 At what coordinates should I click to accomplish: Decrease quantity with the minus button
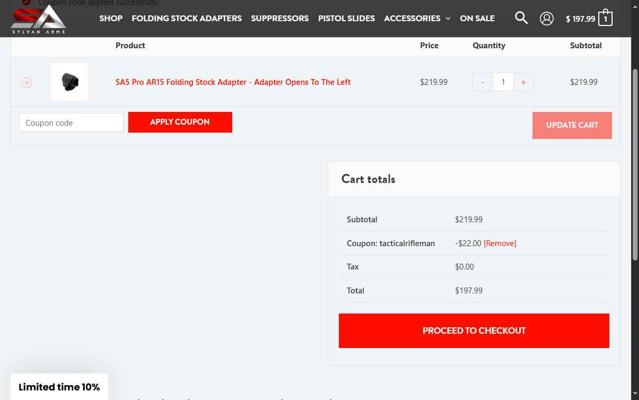click(483, 82)
